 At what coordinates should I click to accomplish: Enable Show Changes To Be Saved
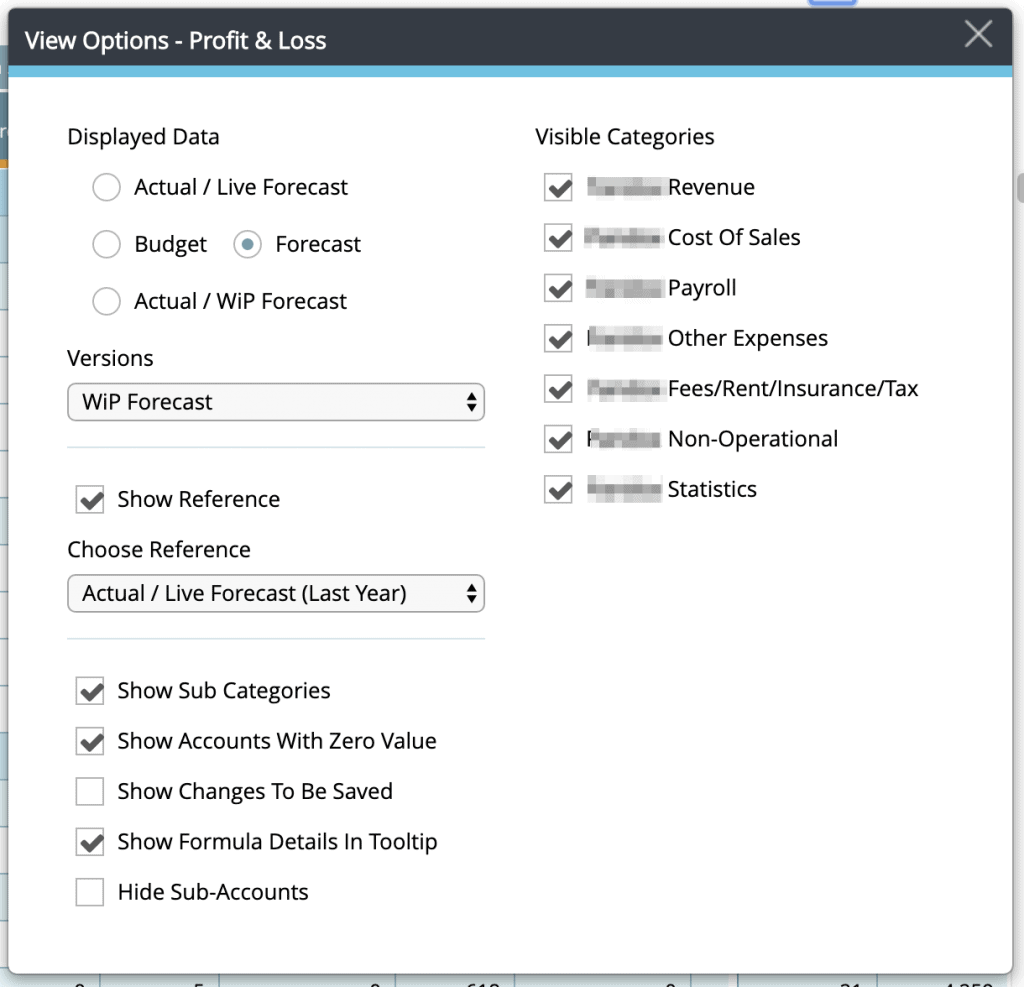tap(91, 792)
